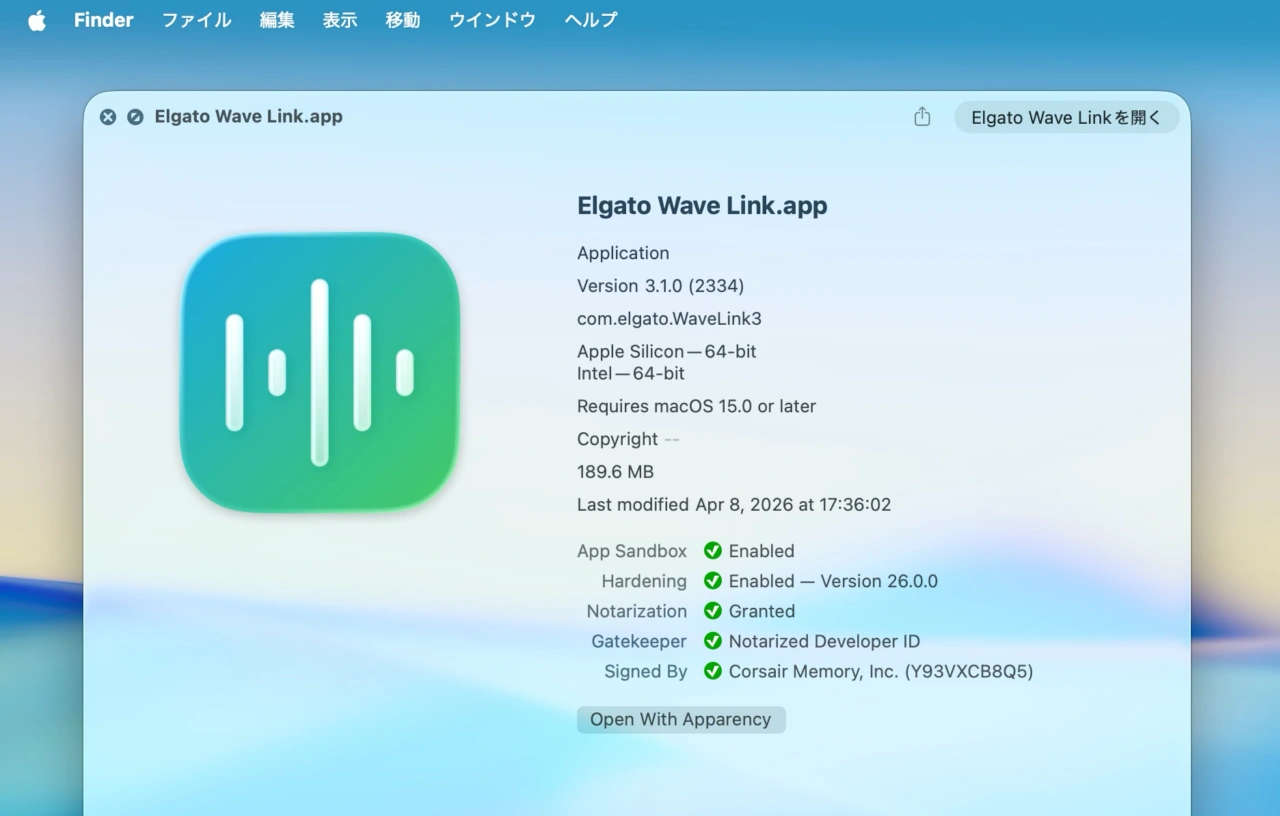Open the 編集 menu
1280x816 pixels.
coord(277,19)
